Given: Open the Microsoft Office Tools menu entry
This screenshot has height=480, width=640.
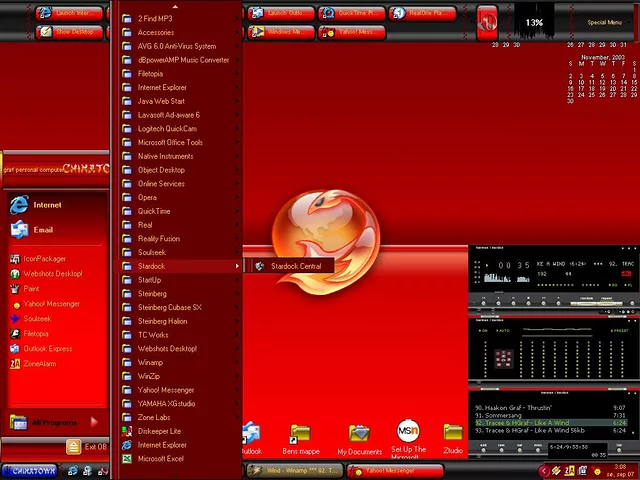Looking at the screenshot, I should click(x=170, y=143).
